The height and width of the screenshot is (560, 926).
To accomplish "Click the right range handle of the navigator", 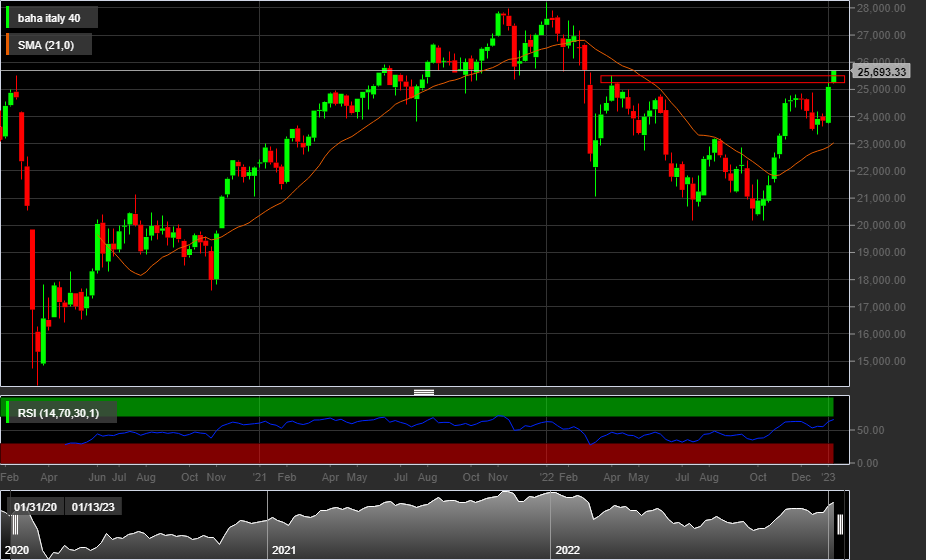I will coord(840,525).
